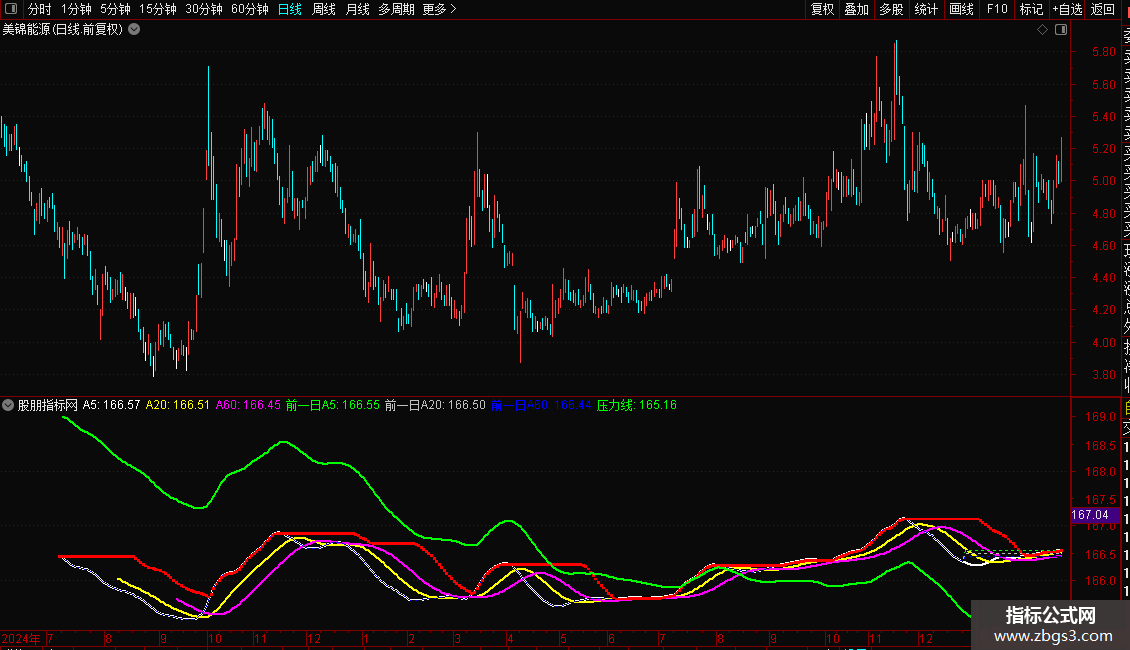Open F10 company info
The height and width of the screenshot is (650, 1130).
[x=997, y=9]
